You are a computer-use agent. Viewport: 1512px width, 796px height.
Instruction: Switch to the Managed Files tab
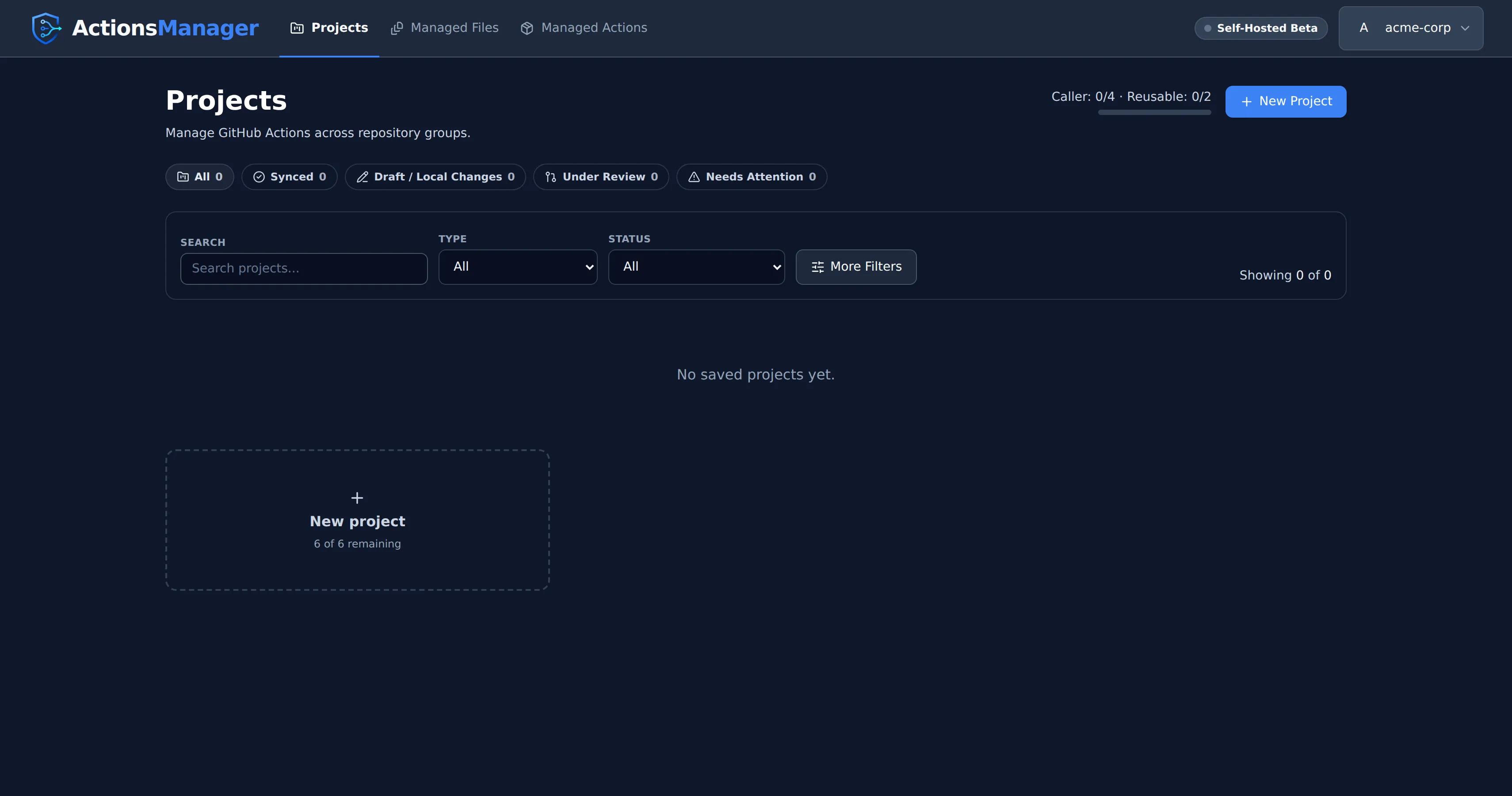coord(444,27)
